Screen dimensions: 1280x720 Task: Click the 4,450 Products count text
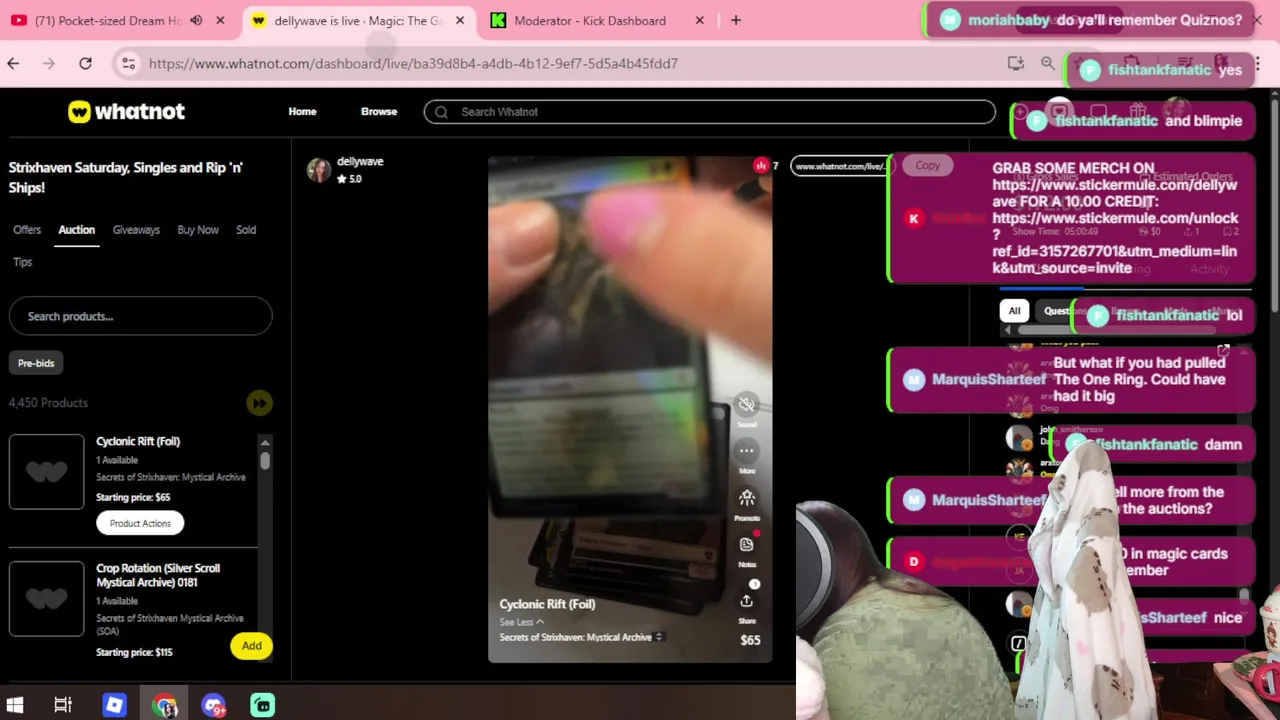coord(48,403)
